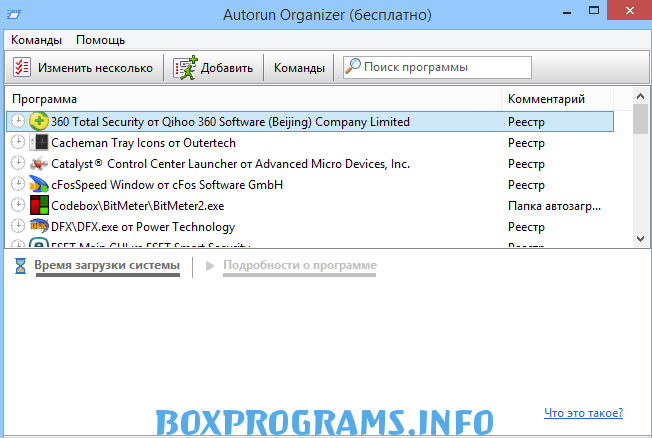Click clock icon beside DFX\DFX.exe

pyautogui.click(x=18, y=225)
